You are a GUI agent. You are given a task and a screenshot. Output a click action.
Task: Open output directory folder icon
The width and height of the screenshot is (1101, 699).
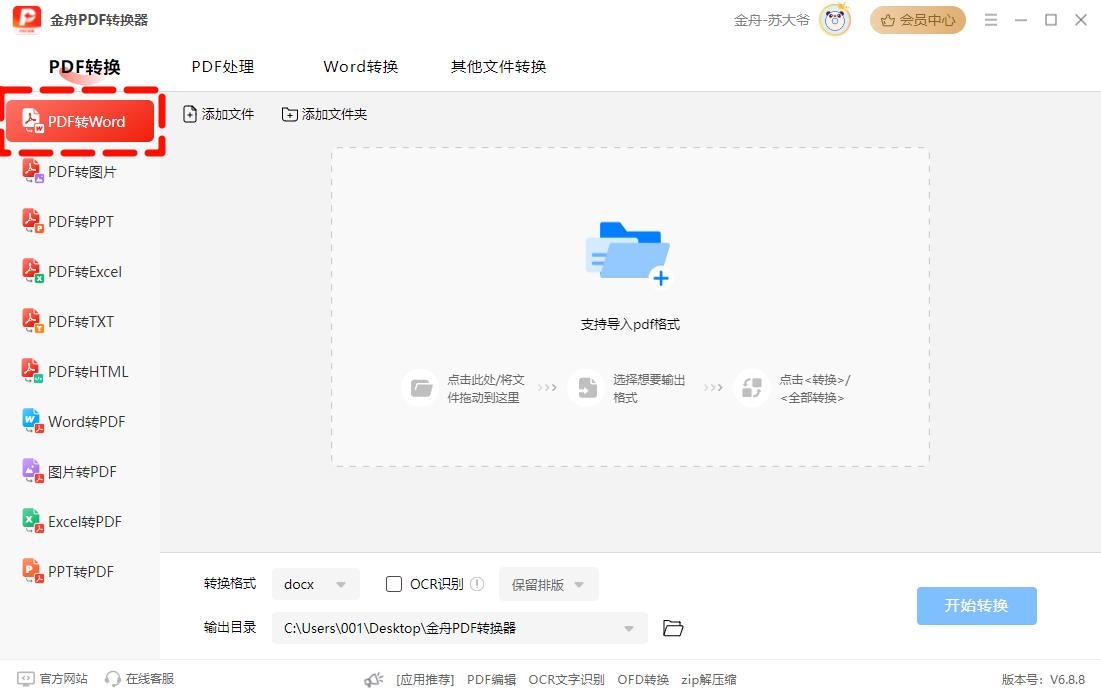[673, 628]
